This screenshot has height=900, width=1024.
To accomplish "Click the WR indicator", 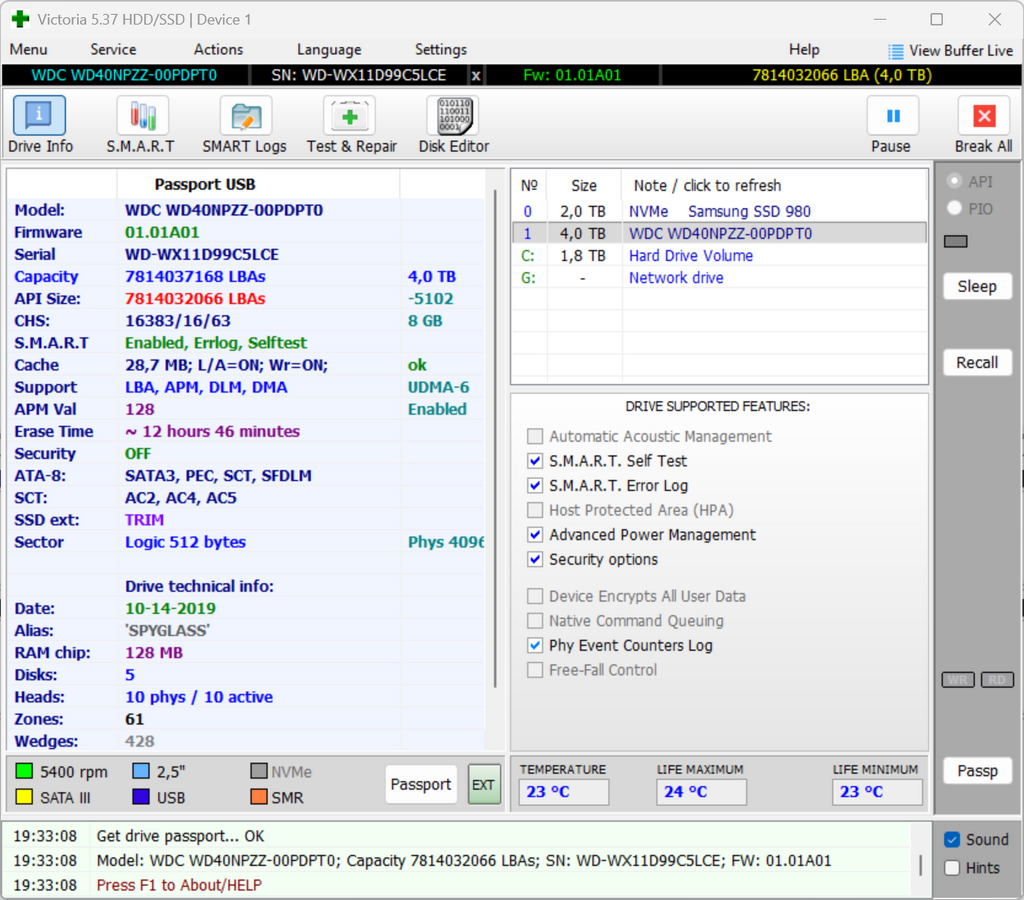I will [x=957, y=680].
